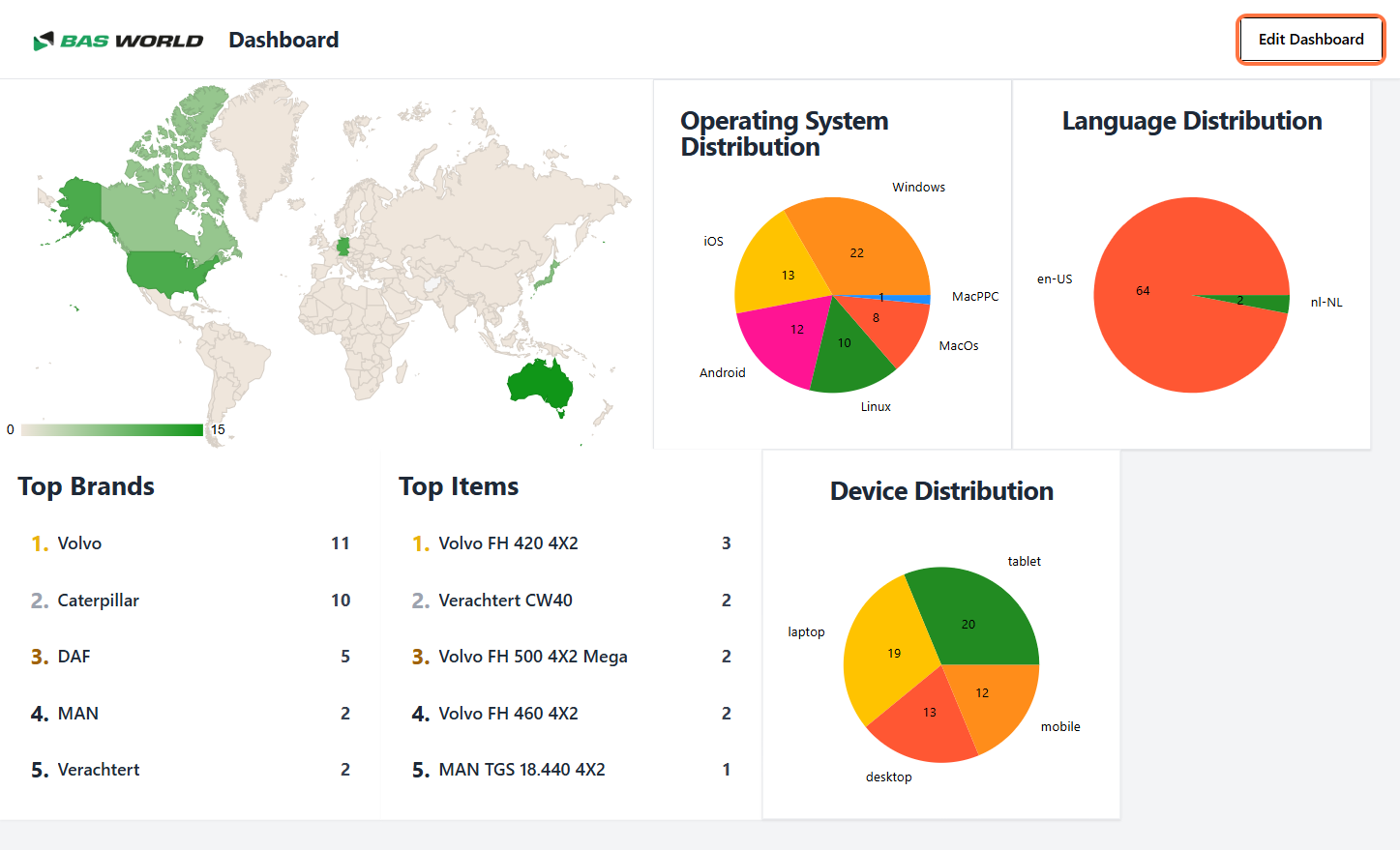The width and height of the screenshot is (1400, 850).
Task: Click the MacOs label on OS chart
Action: tap(959, 346)
